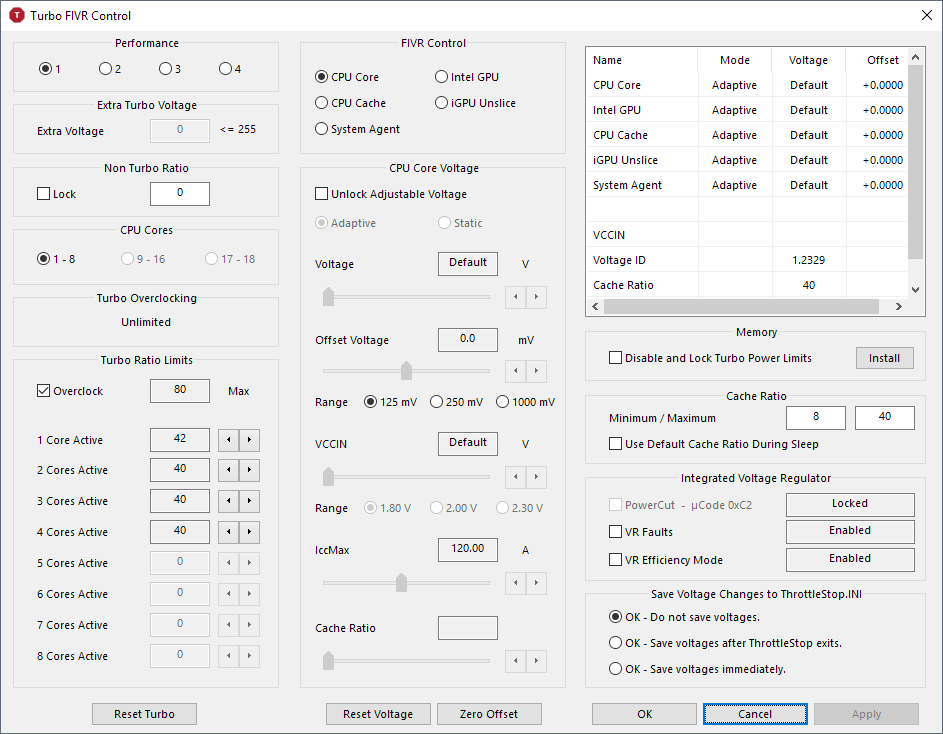Image resolution: width=943 pixels, height=734 pixels.
Task: Click the Overclock Max ratio field
Action: (x=180, y=390)
